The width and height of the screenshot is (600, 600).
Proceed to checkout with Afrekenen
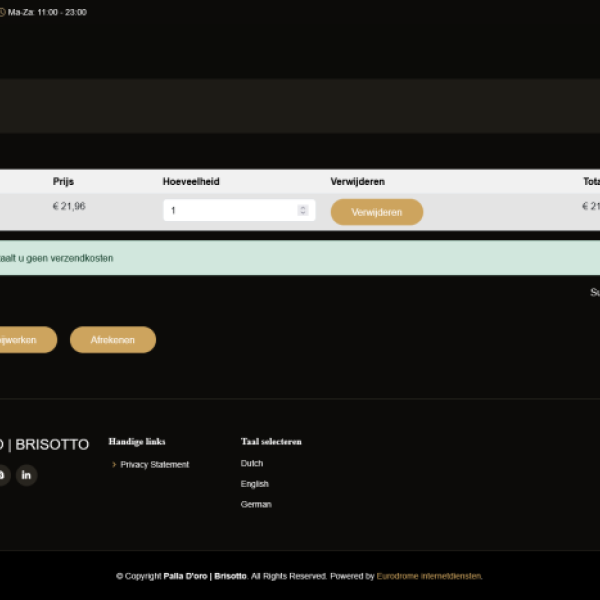(x=112, y=340)
